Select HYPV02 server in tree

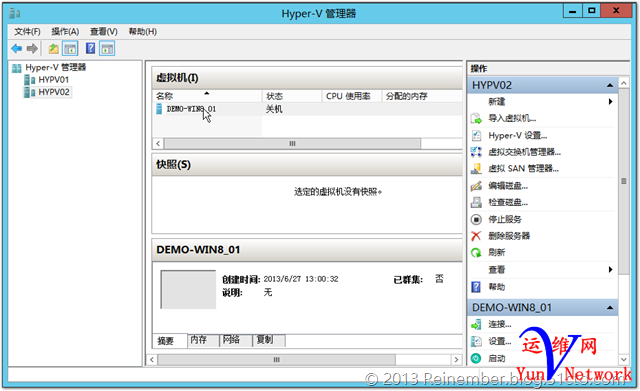click(54, 92)
